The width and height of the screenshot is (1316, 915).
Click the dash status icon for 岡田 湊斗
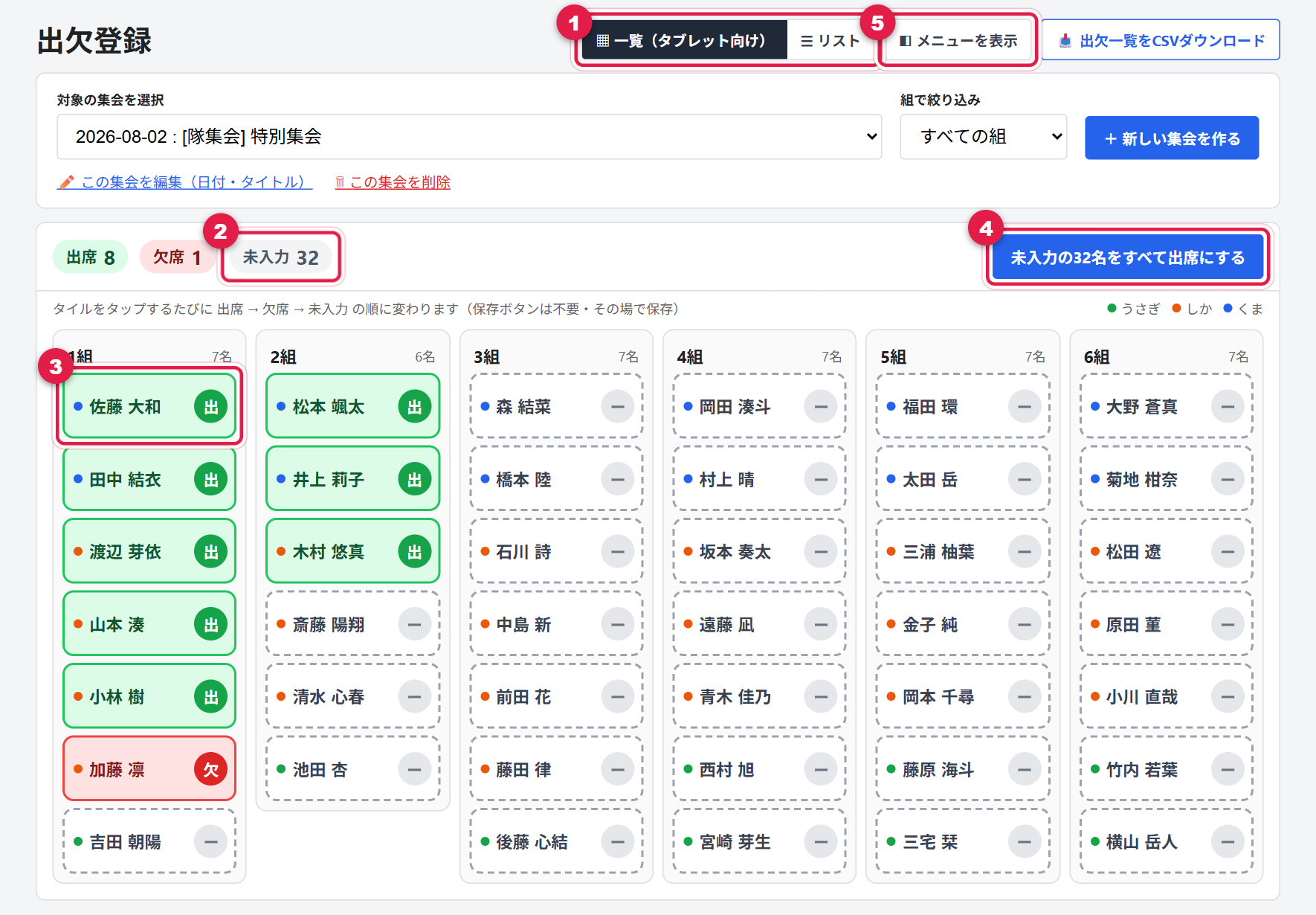point(821,407)
